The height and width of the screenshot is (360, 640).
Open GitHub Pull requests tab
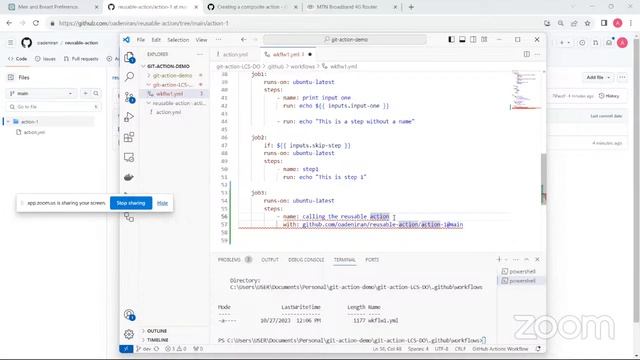81,59
